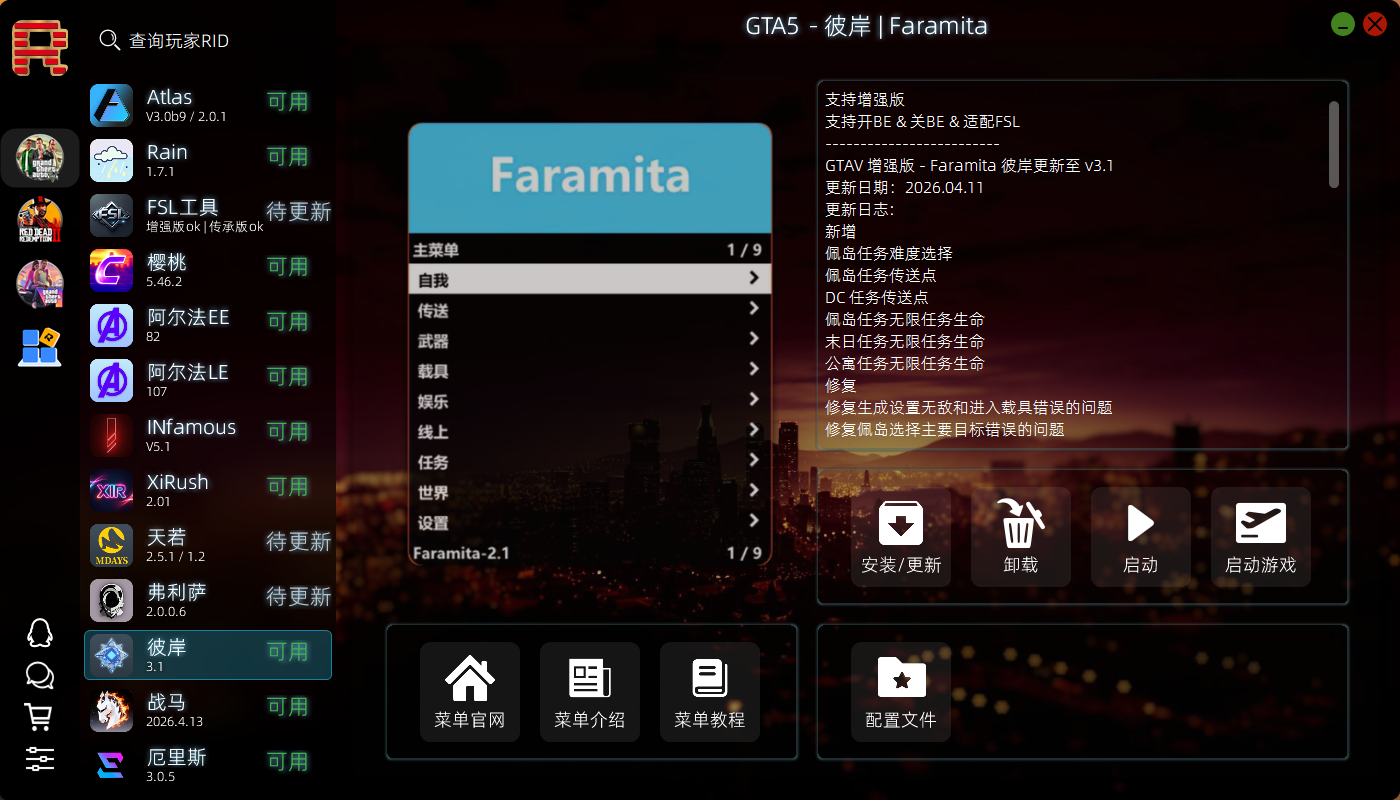Viewport: 1400px width, 800px height.
Task: Click the 安装/更新 install button
Action: click(901, 537)
